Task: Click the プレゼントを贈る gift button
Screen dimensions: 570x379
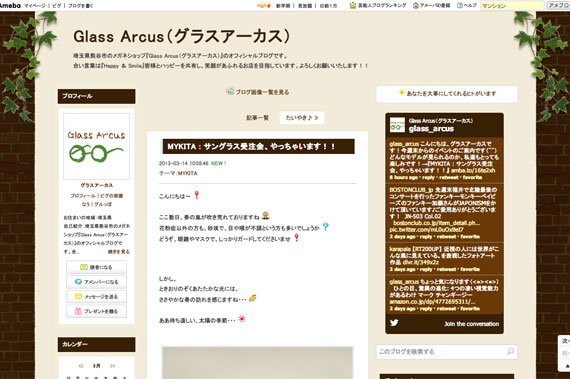Action: pyautogui.click(x=96, y=311)
